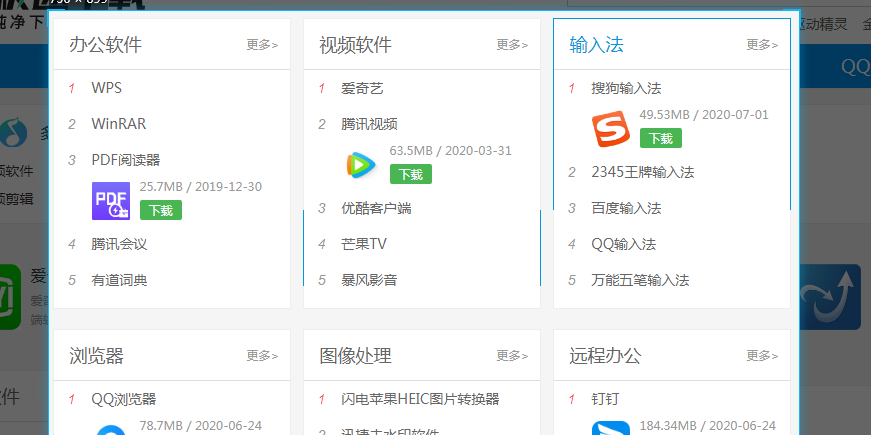The width and height of the screenshot is (871, 435).
Task: Open 更多 for 视频软件
Action: pos(512,44)
